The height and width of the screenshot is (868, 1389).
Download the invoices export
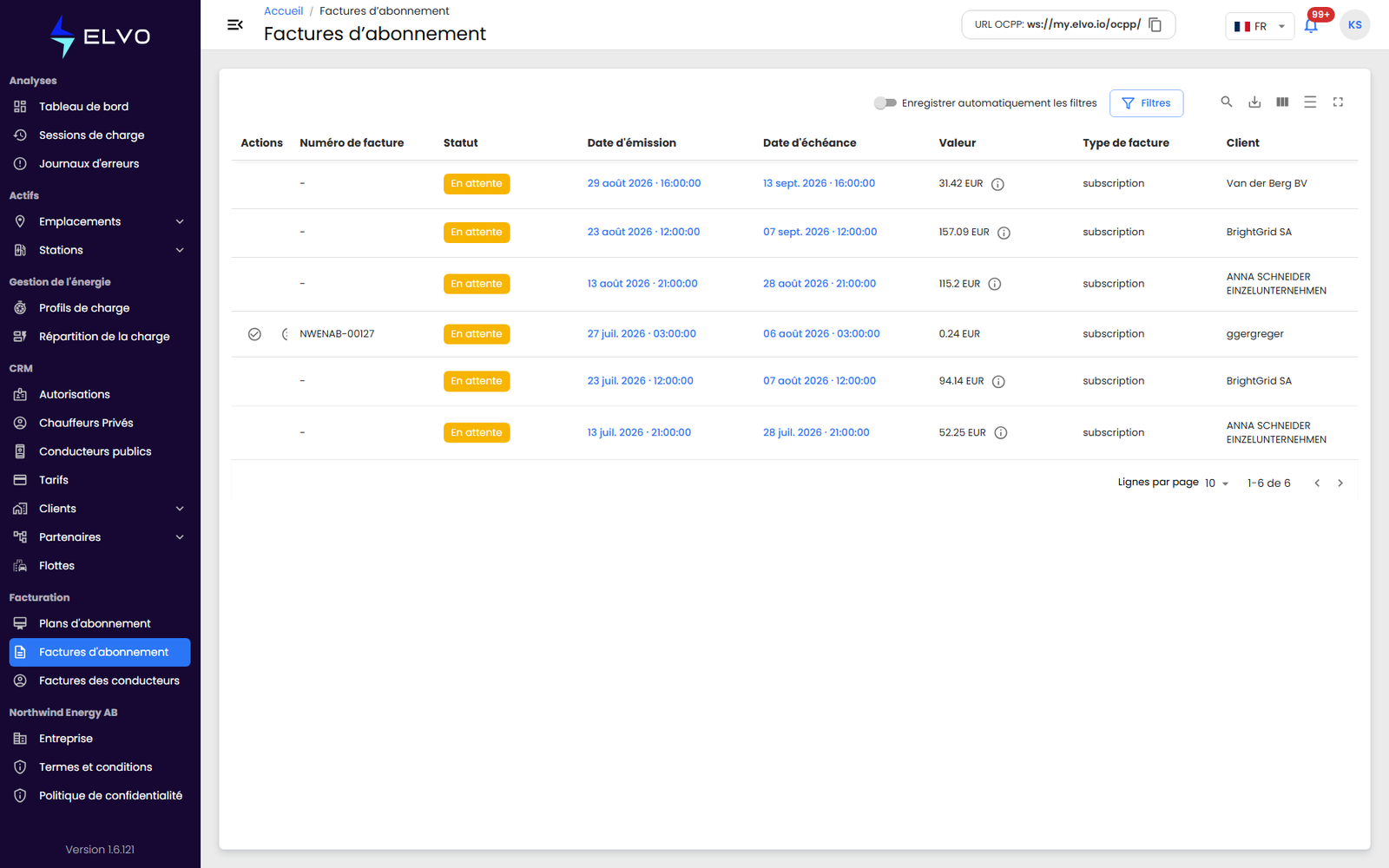(x=1254, y=102)
